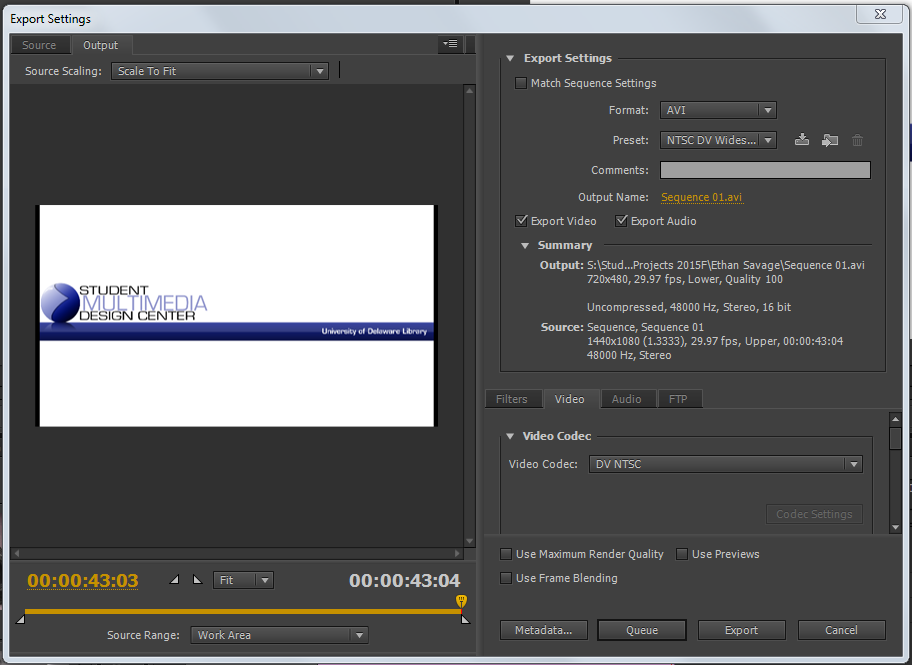Uncheck the Export Video checkbox
The height and width of the screenshot is (665, 912).
tap(521, 221)
